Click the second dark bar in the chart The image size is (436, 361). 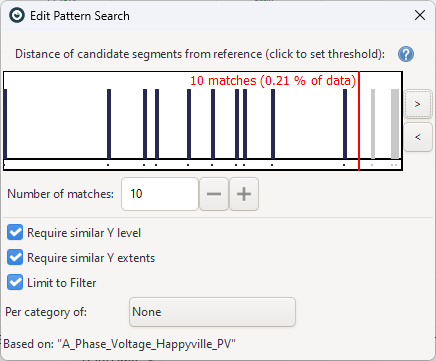coord(109,124)
